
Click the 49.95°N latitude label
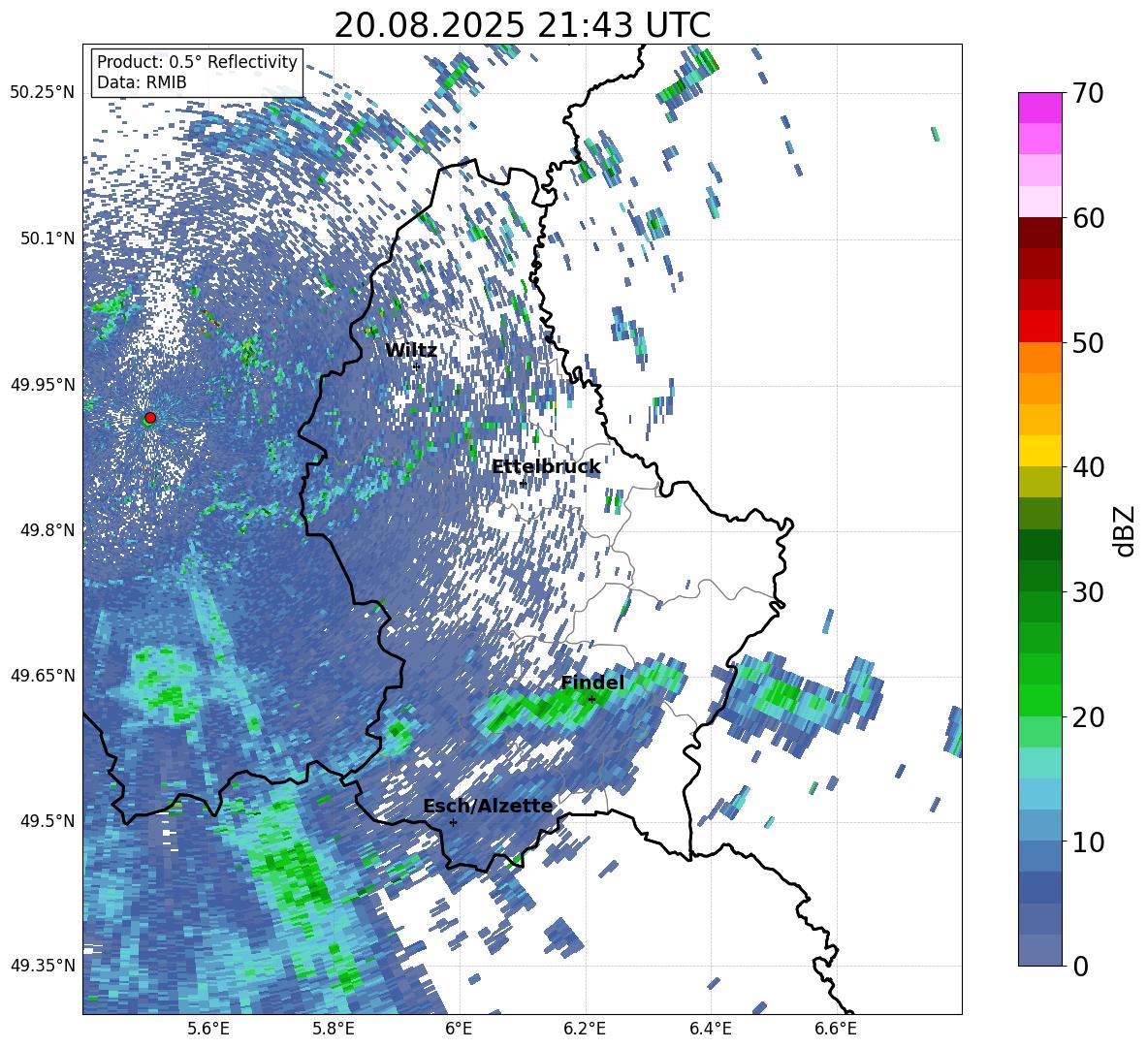(43, 384)
